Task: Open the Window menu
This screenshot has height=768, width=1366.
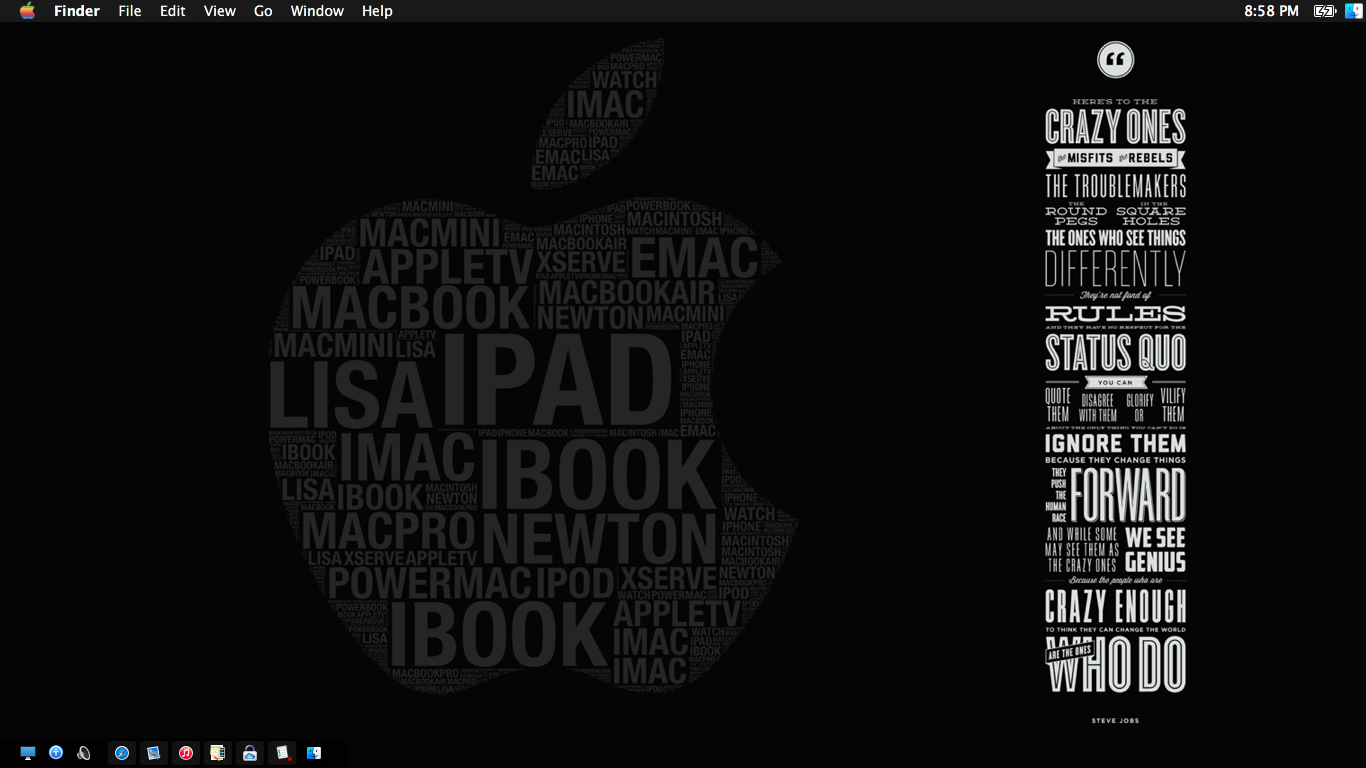Action: coord(317,11)
